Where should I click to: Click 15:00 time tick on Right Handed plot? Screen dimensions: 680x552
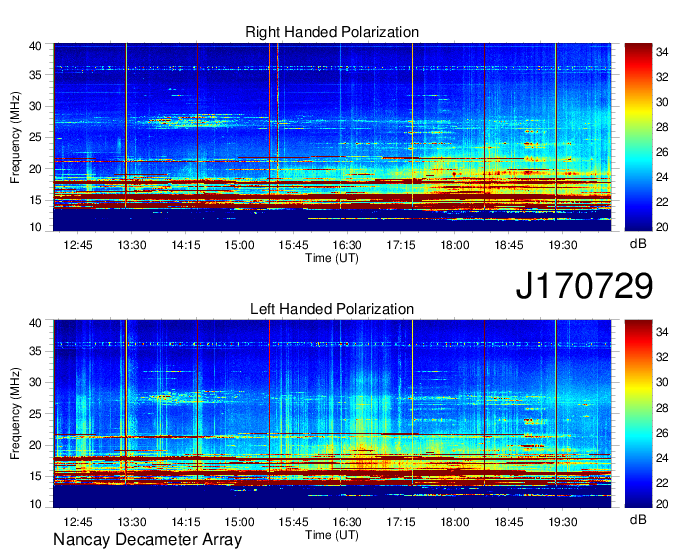pyautogui.click(x=239, y=245)
